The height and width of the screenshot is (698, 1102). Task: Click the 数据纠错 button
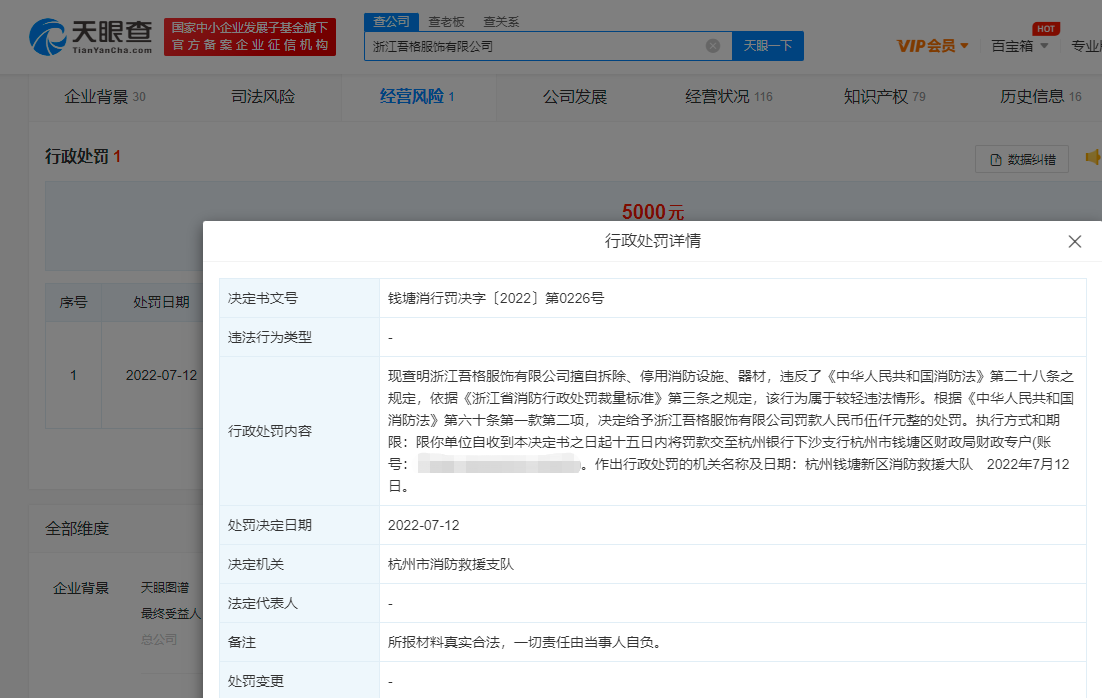tap(1022, 160)
